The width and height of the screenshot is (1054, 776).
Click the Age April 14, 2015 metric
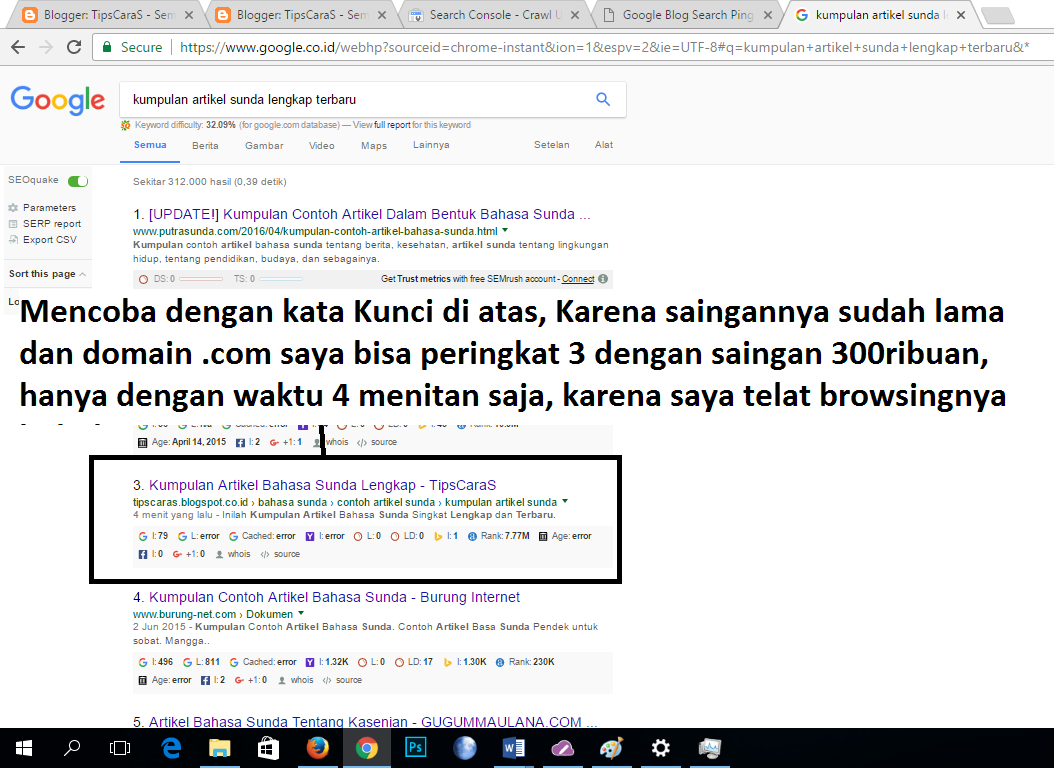pos(182,442)
